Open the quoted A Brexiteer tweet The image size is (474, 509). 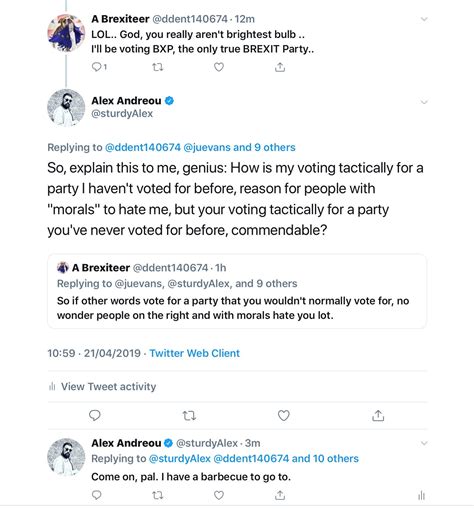coord(237,292)
